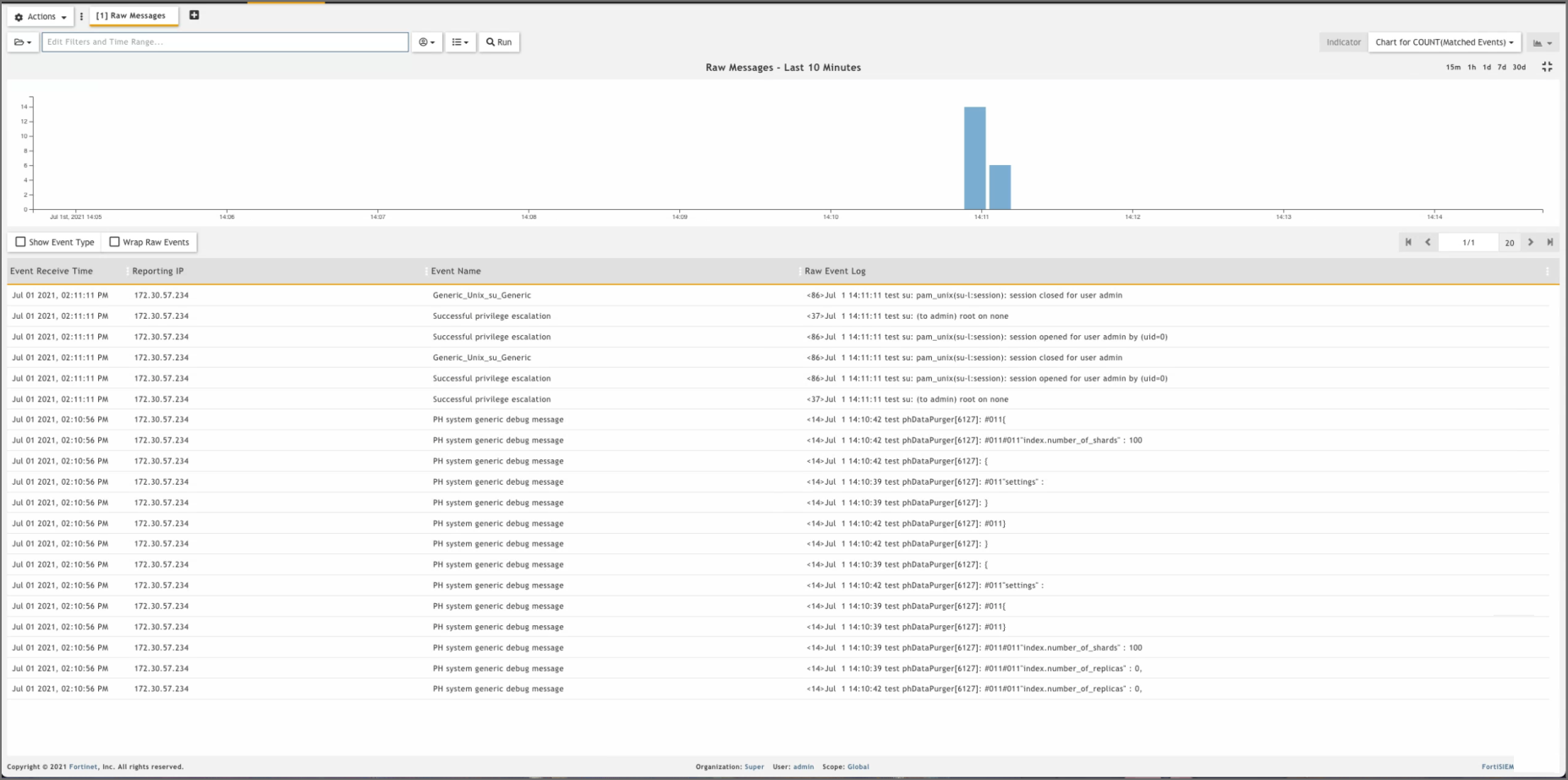Open the Actions gear dropdown
The width and height of the screenshot is (1568, 780).
pyautogui.click(x=41, y=17)
